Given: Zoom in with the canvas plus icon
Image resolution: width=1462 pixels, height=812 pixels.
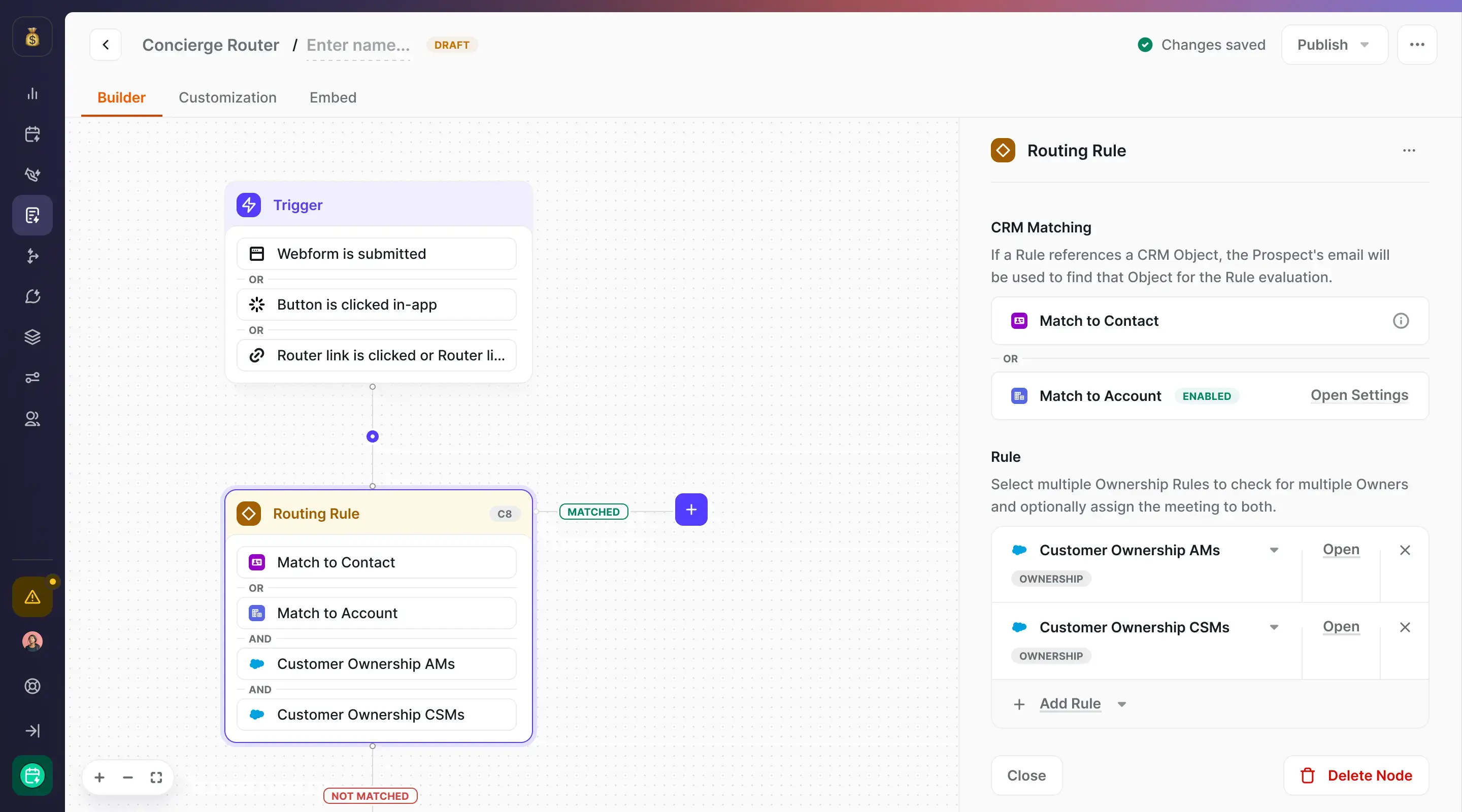Looking at the screenshot, I should 99,777.
